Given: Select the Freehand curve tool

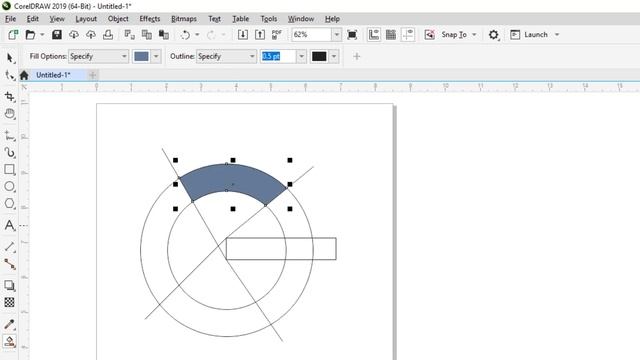Looking at the screenshot, I should [x=10, y=135].
